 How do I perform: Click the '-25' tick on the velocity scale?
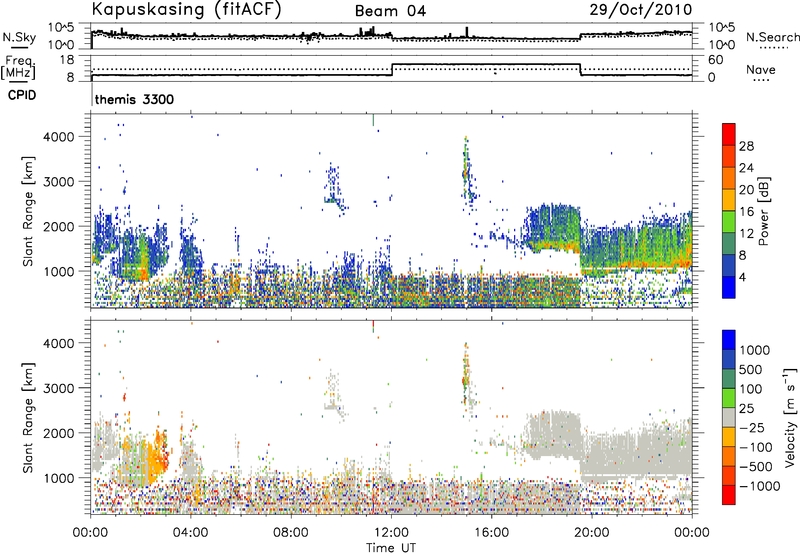(x=752, y=427)
